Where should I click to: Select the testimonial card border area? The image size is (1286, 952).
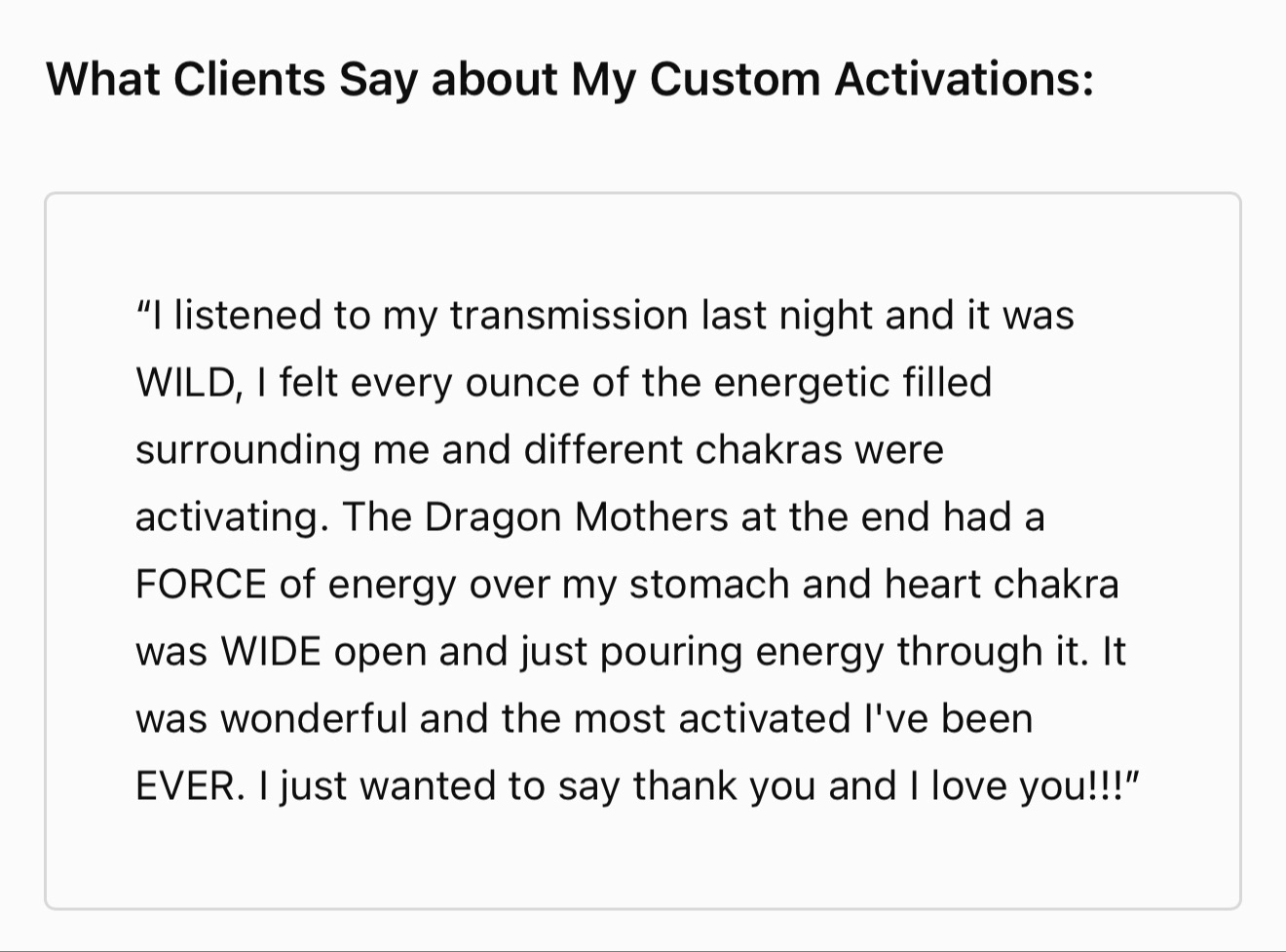click(x=643, y=552)
